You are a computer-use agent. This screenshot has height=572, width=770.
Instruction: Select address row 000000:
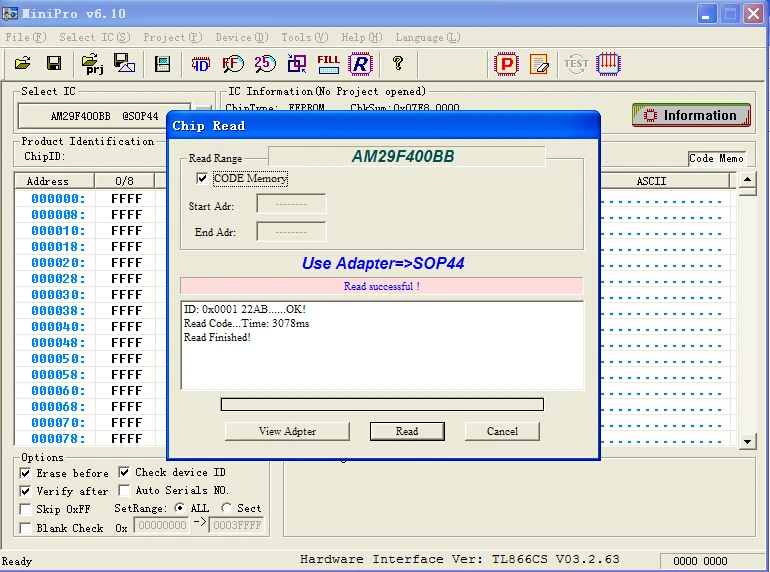58,199
